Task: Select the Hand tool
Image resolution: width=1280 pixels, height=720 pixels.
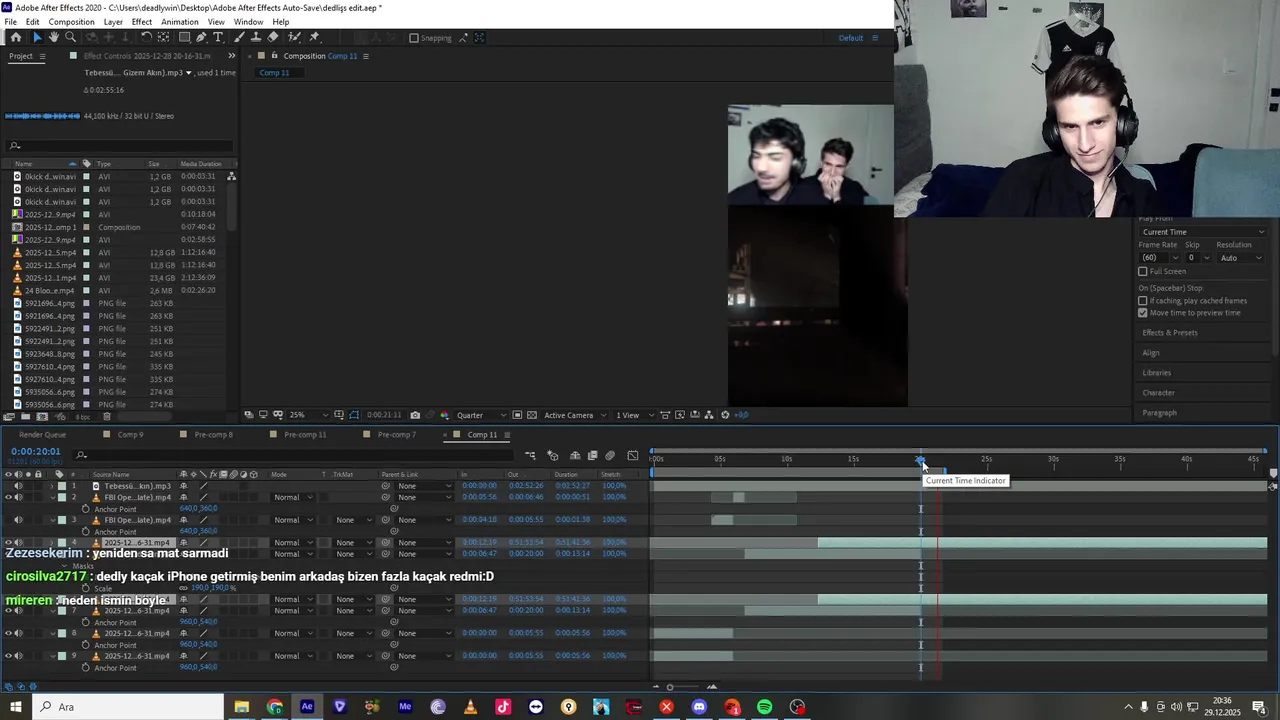Action: [54, 37]
